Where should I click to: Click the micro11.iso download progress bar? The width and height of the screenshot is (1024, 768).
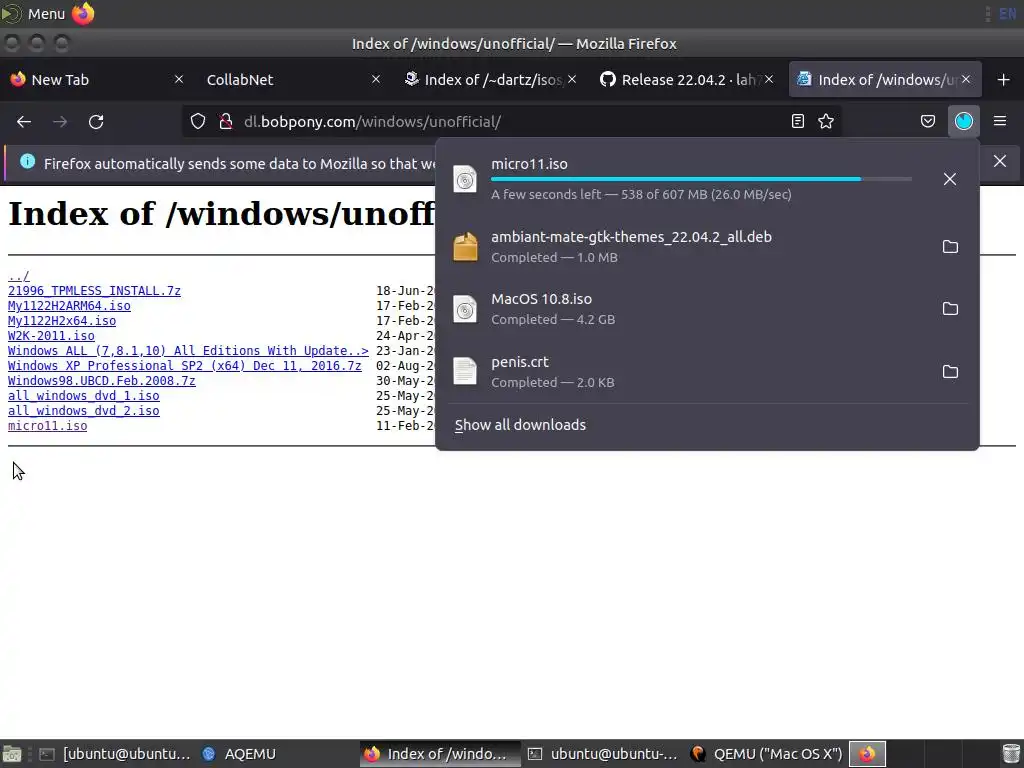pyautogui.click(x=701, y=179)
